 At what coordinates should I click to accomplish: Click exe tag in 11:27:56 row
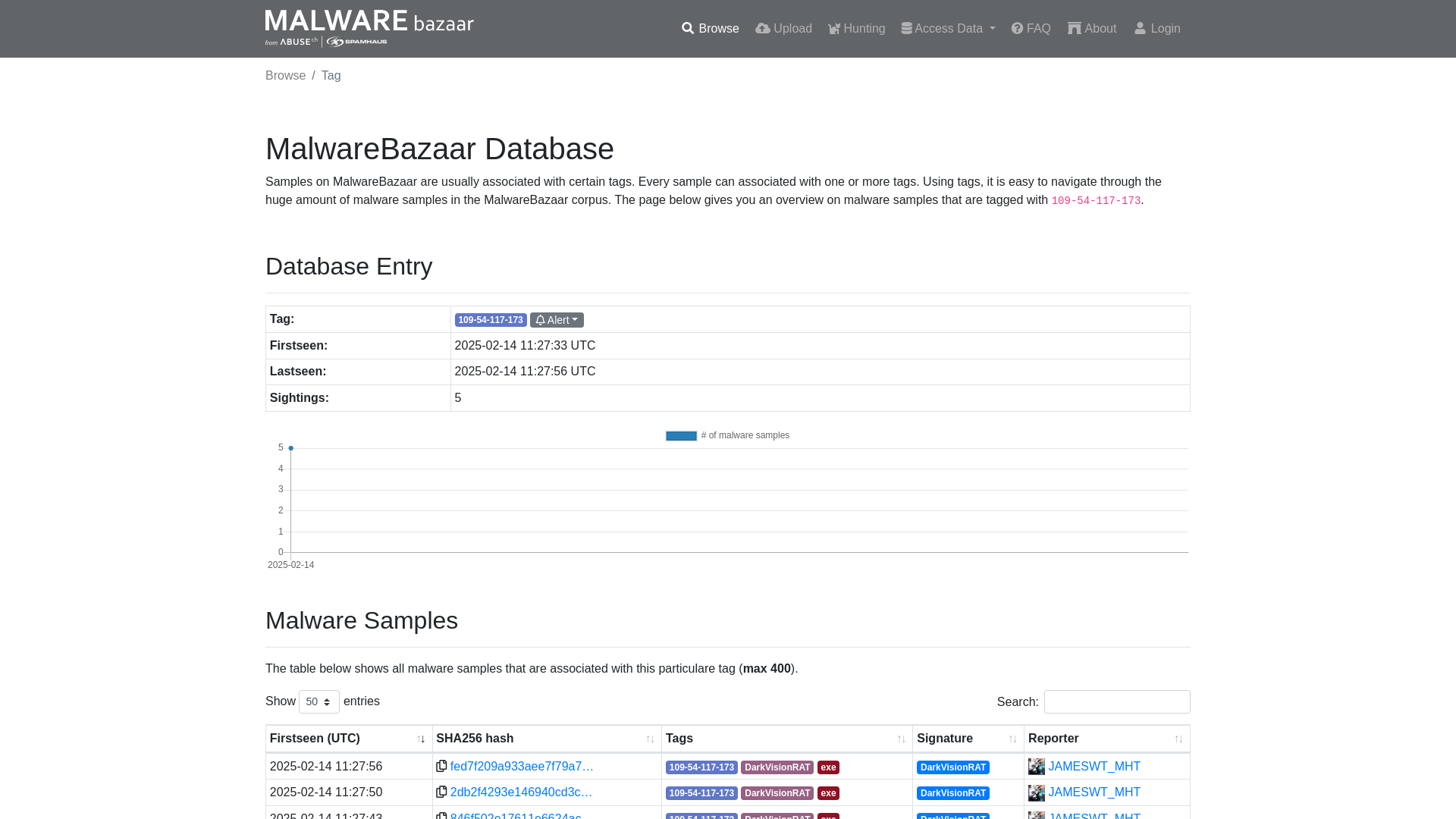point(828,767)
